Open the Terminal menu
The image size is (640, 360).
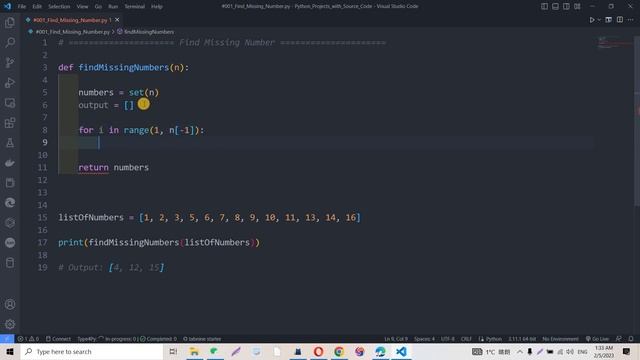click(134, 7)
